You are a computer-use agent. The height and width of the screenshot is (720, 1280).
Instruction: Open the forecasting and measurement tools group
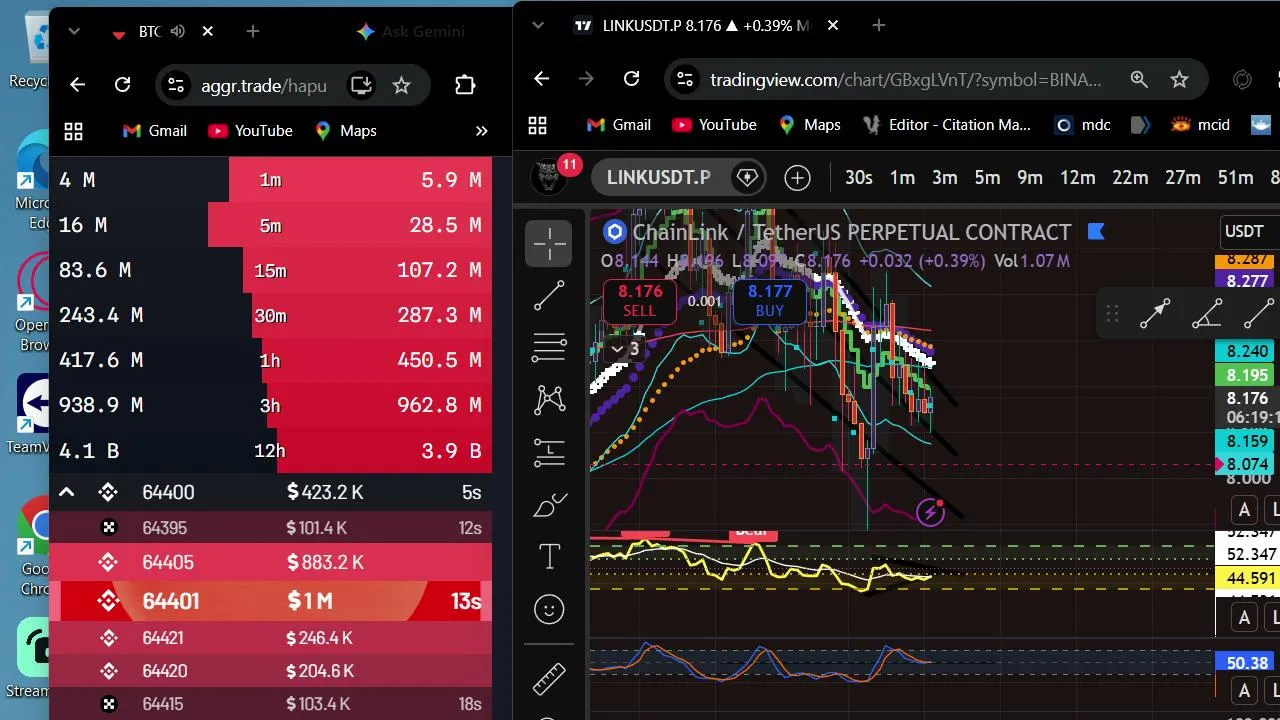[x=549, y=452]
